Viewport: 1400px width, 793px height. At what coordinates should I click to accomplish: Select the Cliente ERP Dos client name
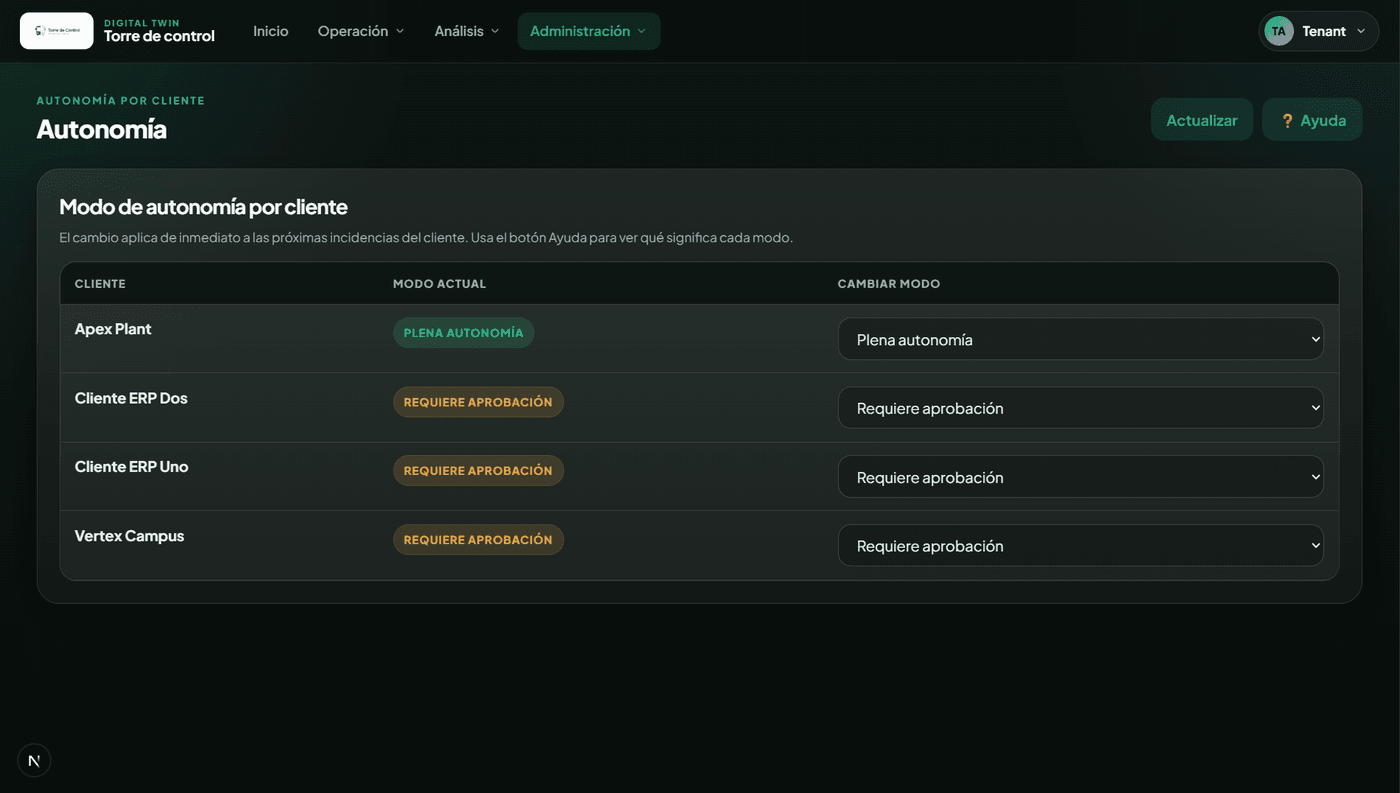[131, 398]
